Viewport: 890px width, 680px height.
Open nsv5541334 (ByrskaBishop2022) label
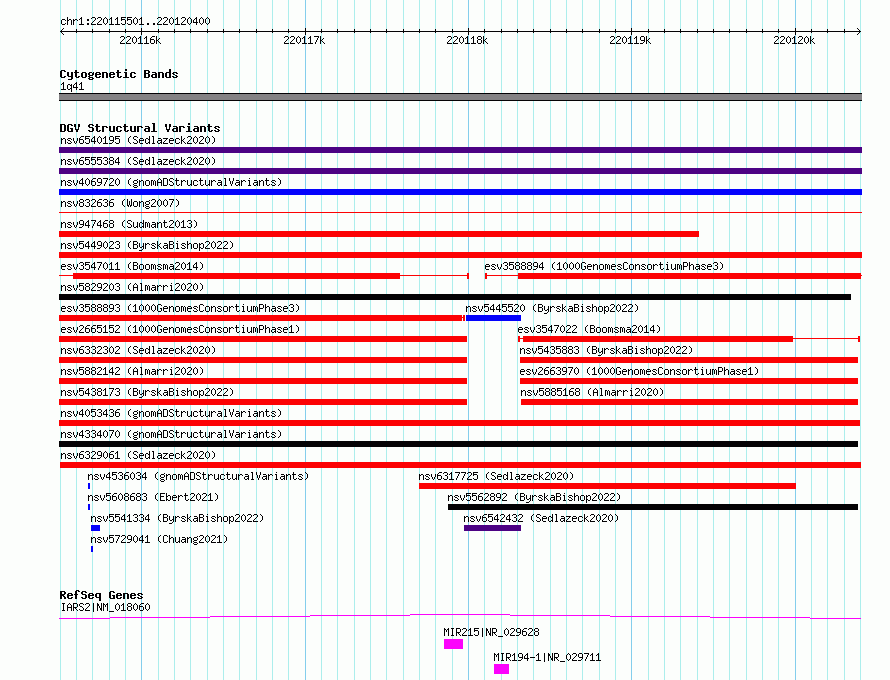click(x=177, y=518)
